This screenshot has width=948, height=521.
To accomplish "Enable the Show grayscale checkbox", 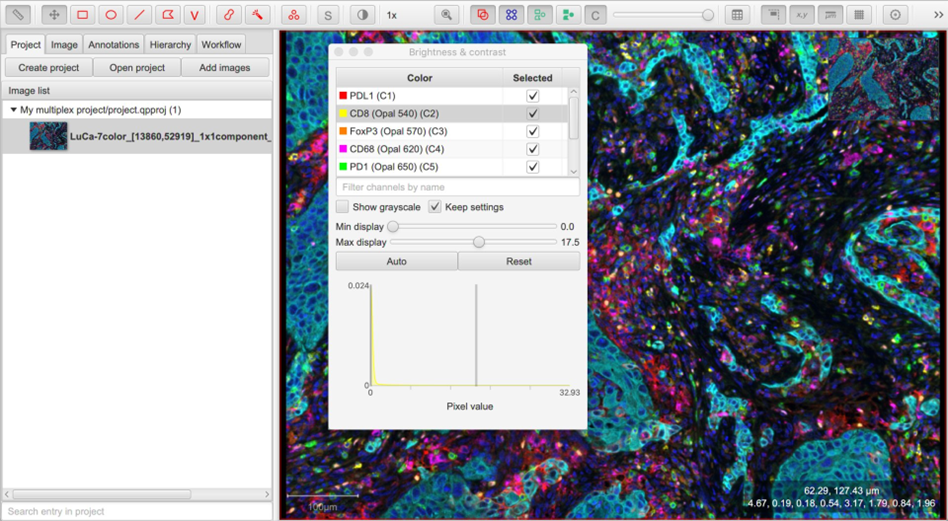I will (x=343, y=207).
